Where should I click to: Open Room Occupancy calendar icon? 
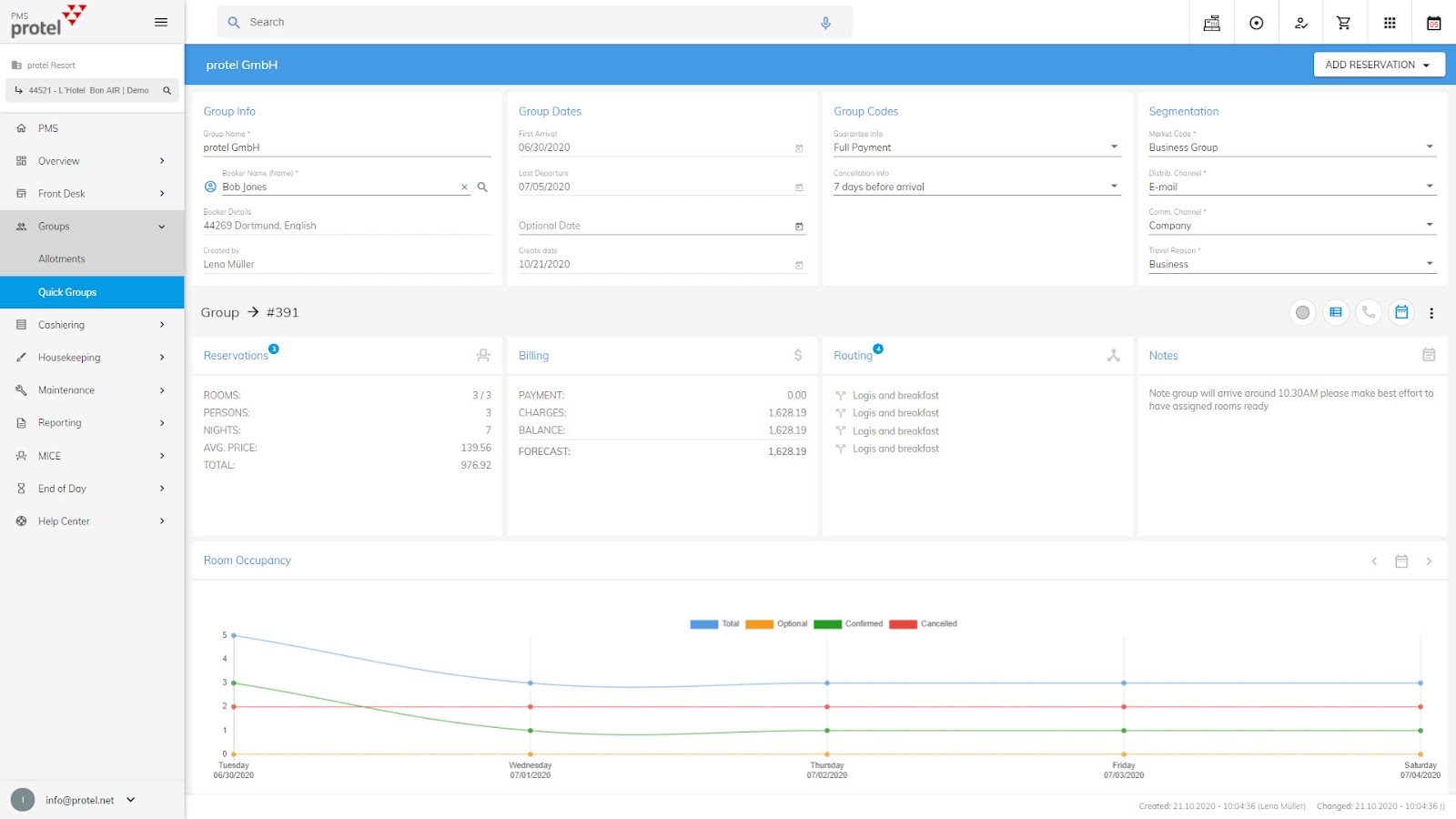pyautogui.click(x=1401, y=561)
